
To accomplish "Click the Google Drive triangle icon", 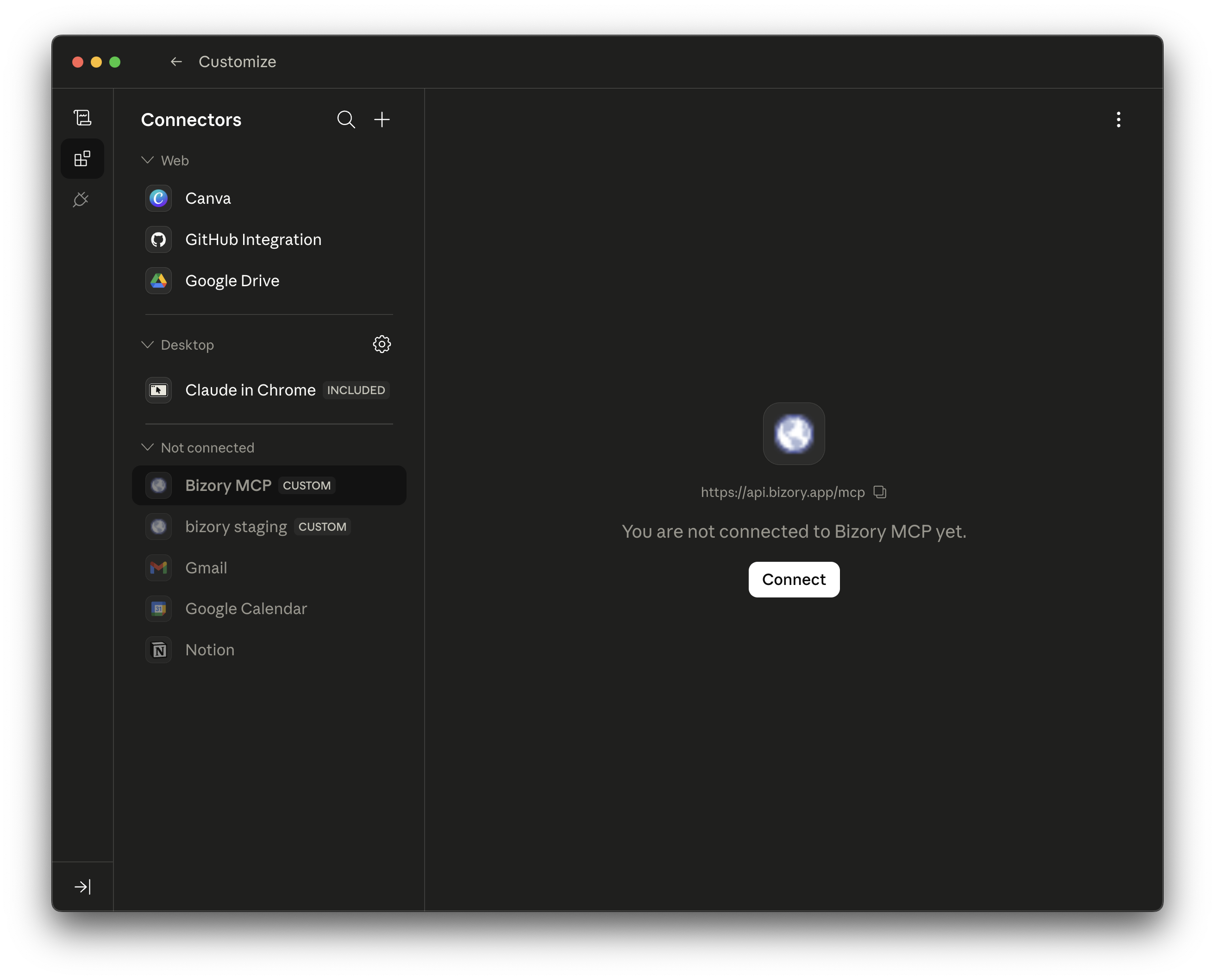I will tap(158, 281).
